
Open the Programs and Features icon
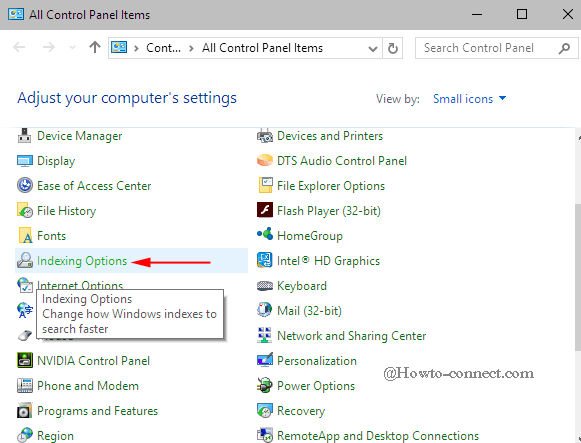pyautogui.click(x=24, y=411)
